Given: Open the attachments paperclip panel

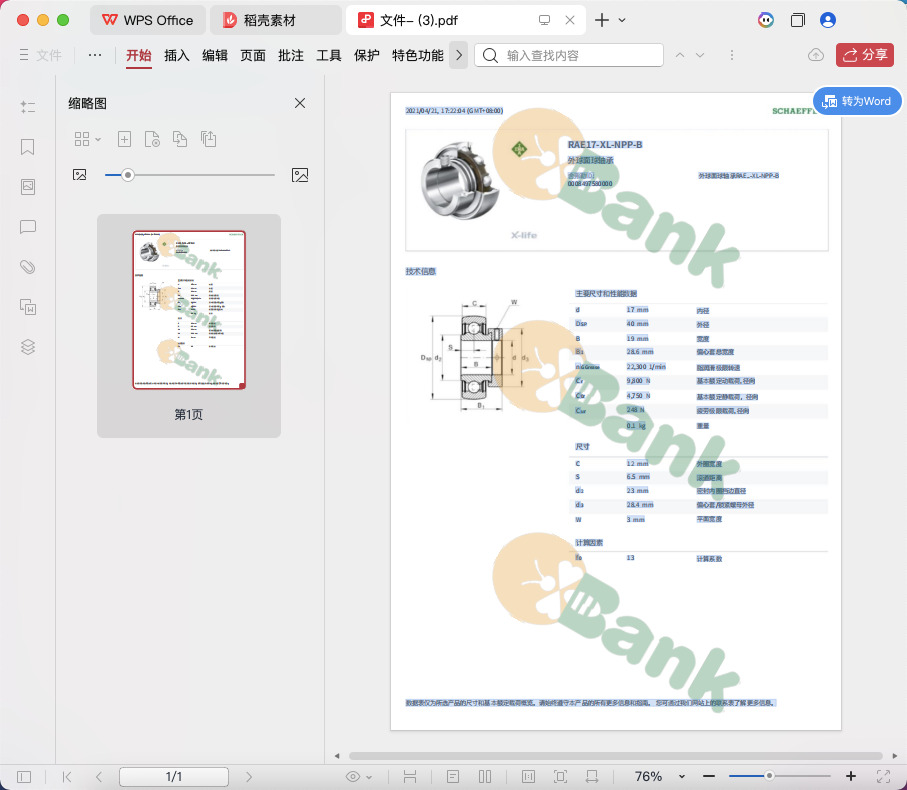Looking at the screenshot, I should point(28,267).
